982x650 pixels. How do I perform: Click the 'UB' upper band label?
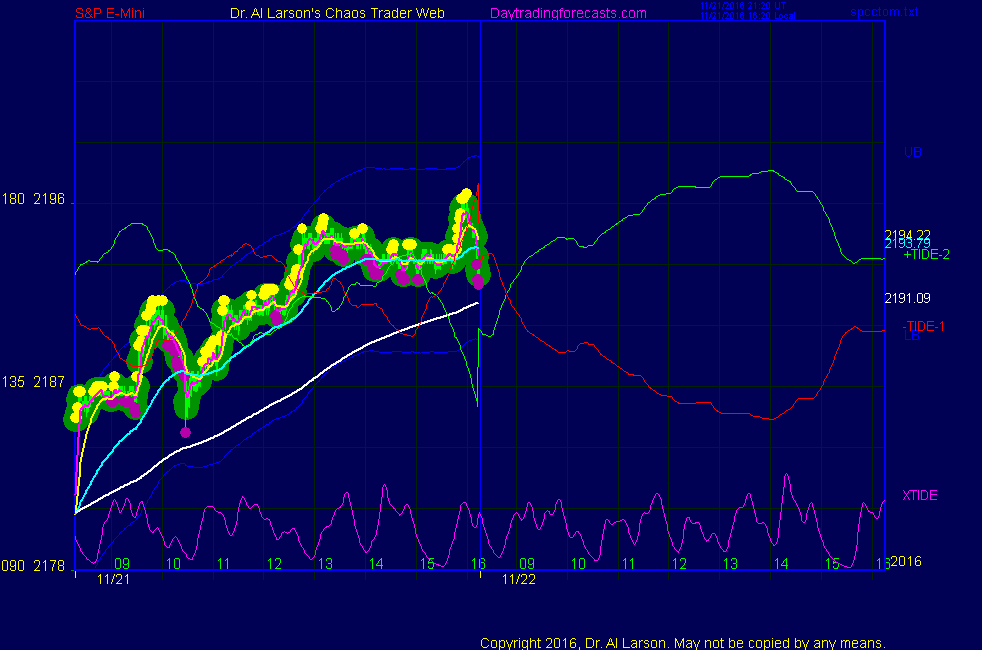[912, 152]
